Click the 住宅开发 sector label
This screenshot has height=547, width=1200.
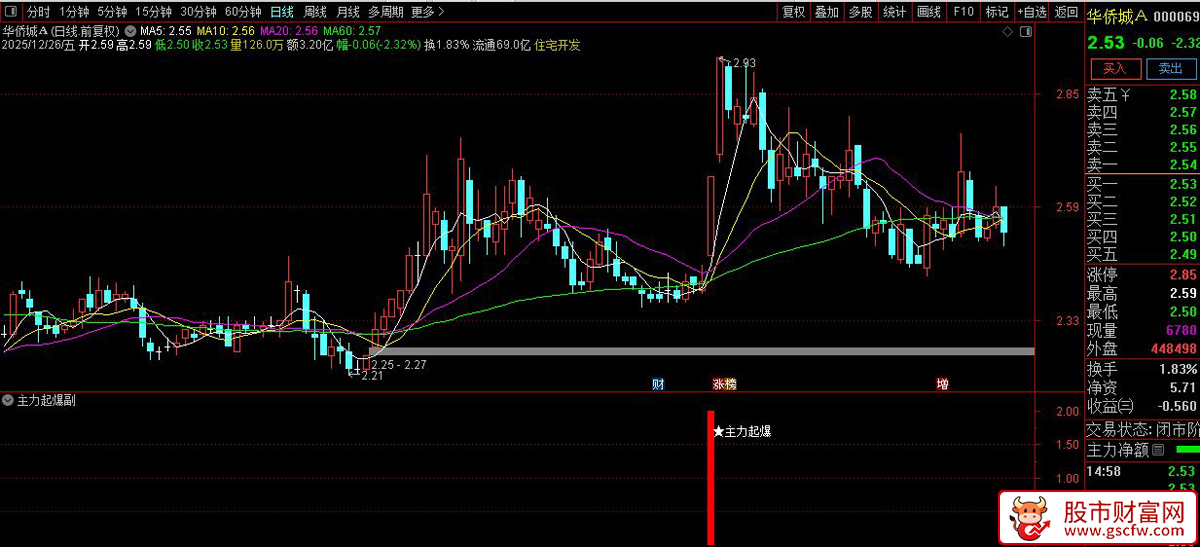pyautogui.click(x=558, y=45)
